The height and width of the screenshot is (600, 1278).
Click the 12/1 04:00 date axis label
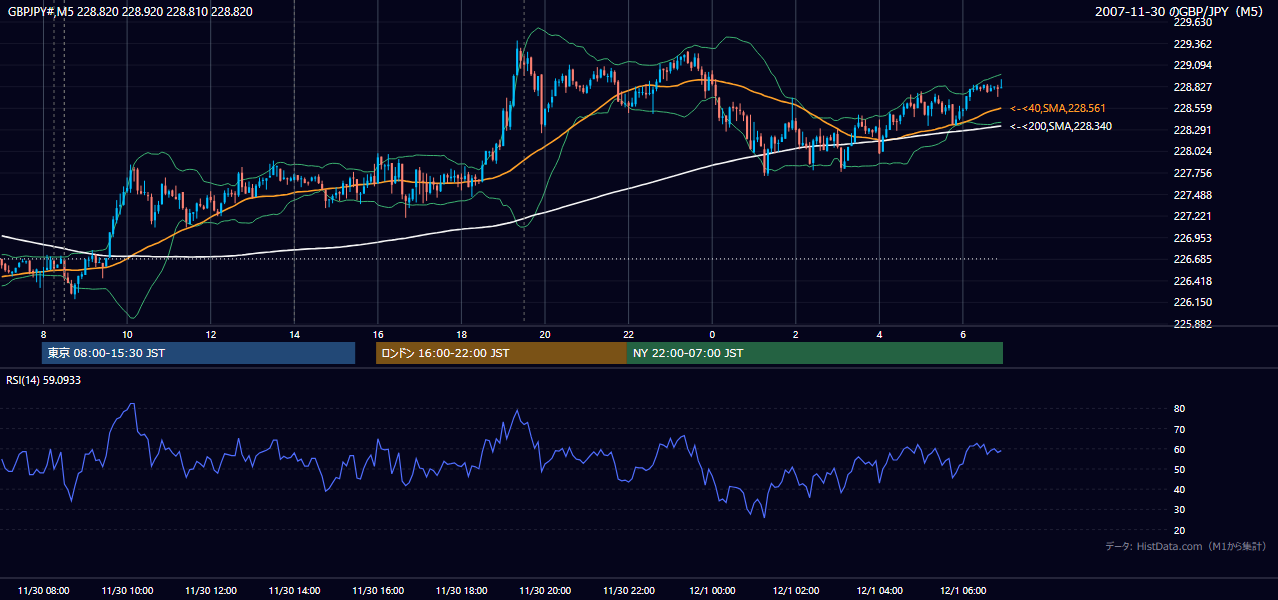pos(879,591)
